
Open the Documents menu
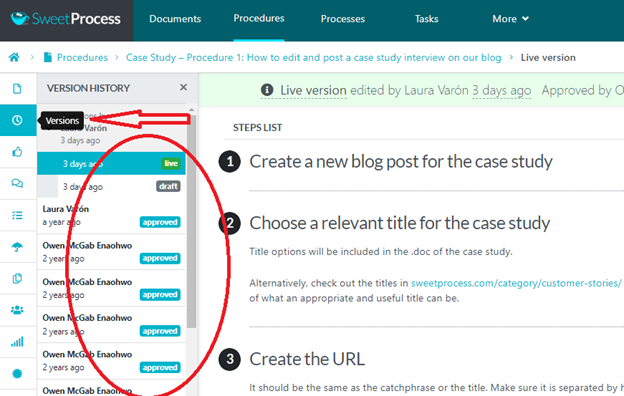[175, 19]
